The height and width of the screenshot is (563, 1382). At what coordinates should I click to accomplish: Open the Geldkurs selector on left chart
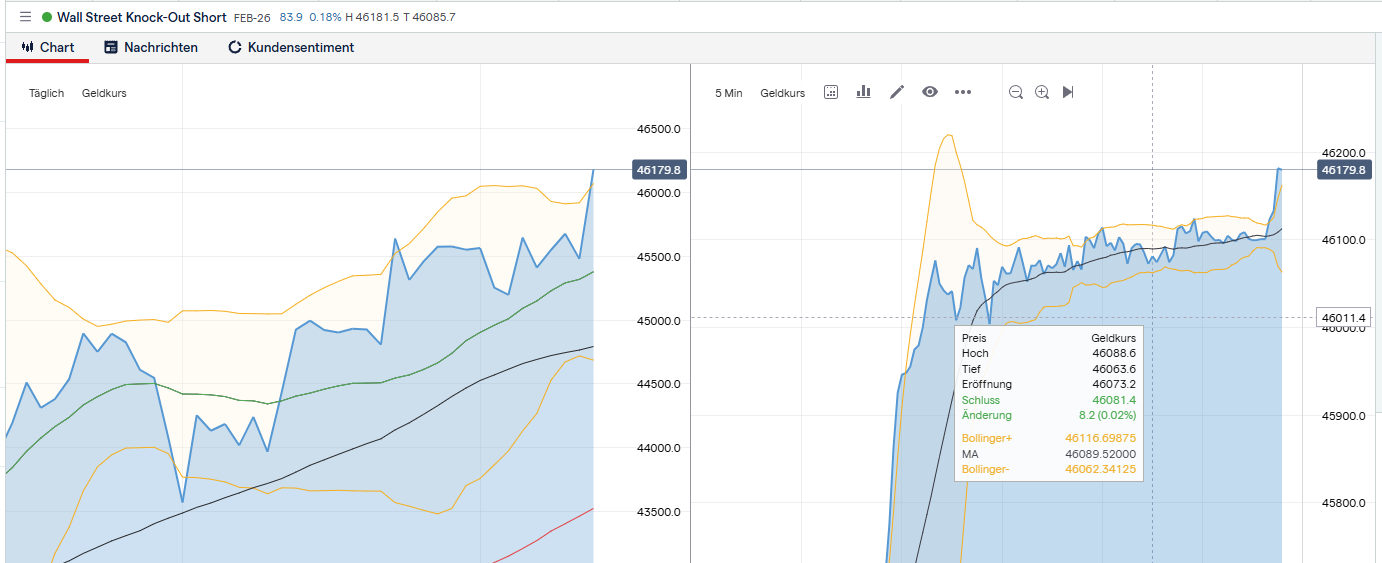click(x=104, y=93)
